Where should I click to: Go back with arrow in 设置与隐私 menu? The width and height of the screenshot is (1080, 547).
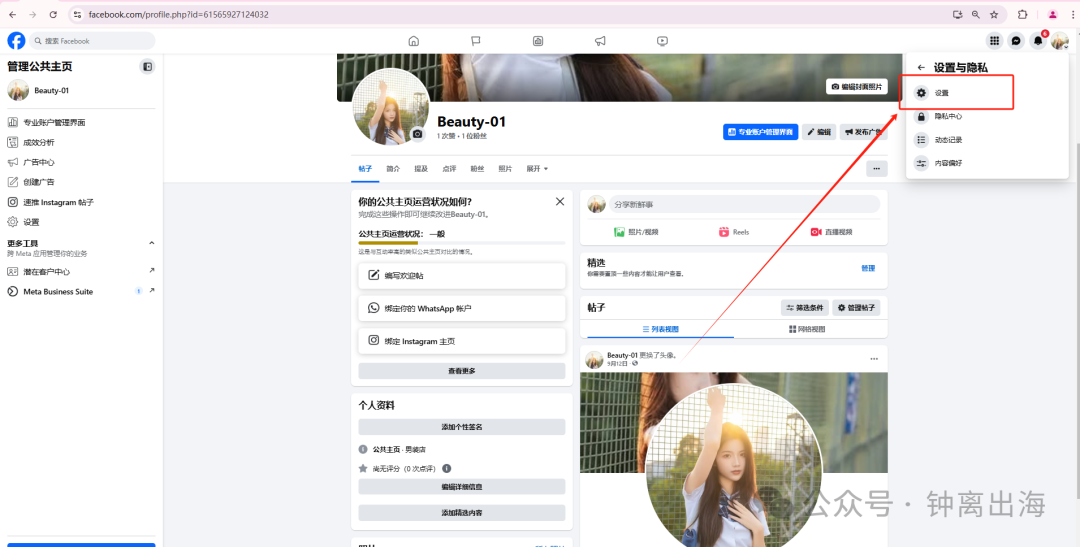921,68
